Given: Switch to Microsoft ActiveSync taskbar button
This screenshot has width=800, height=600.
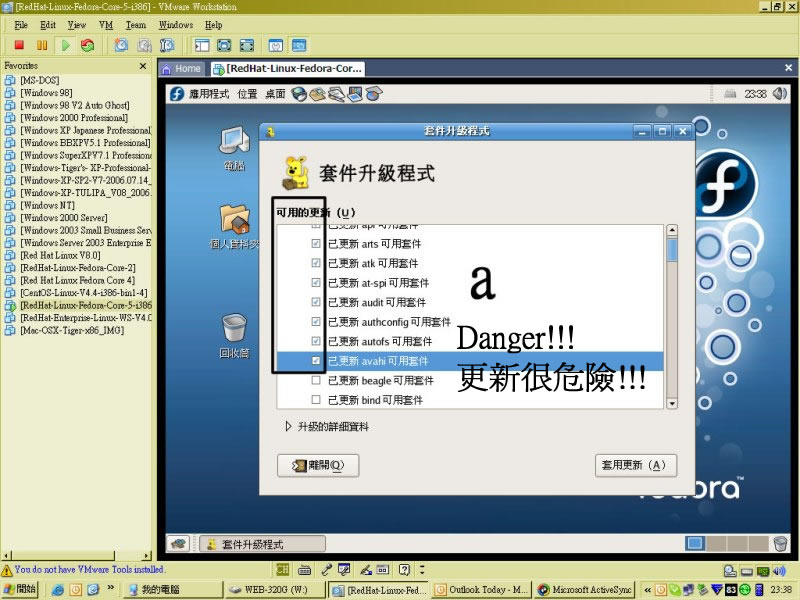Looking at the screenshot, I should [585, 590].
